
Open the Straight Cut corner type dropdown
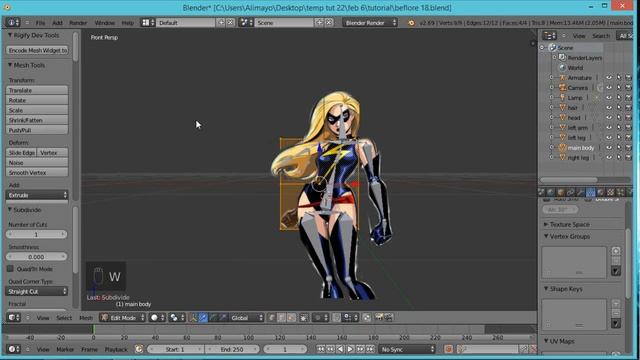pyautogui.click(x=37, y=291)
